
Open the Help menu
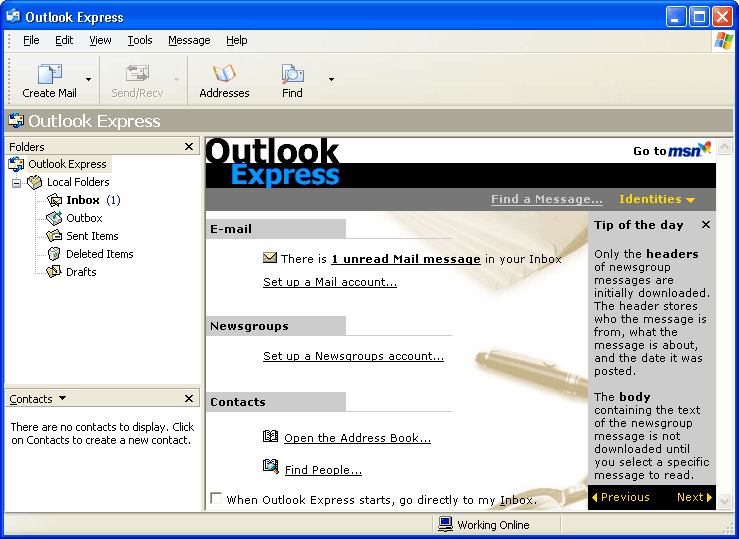click(x=237, y=41)
